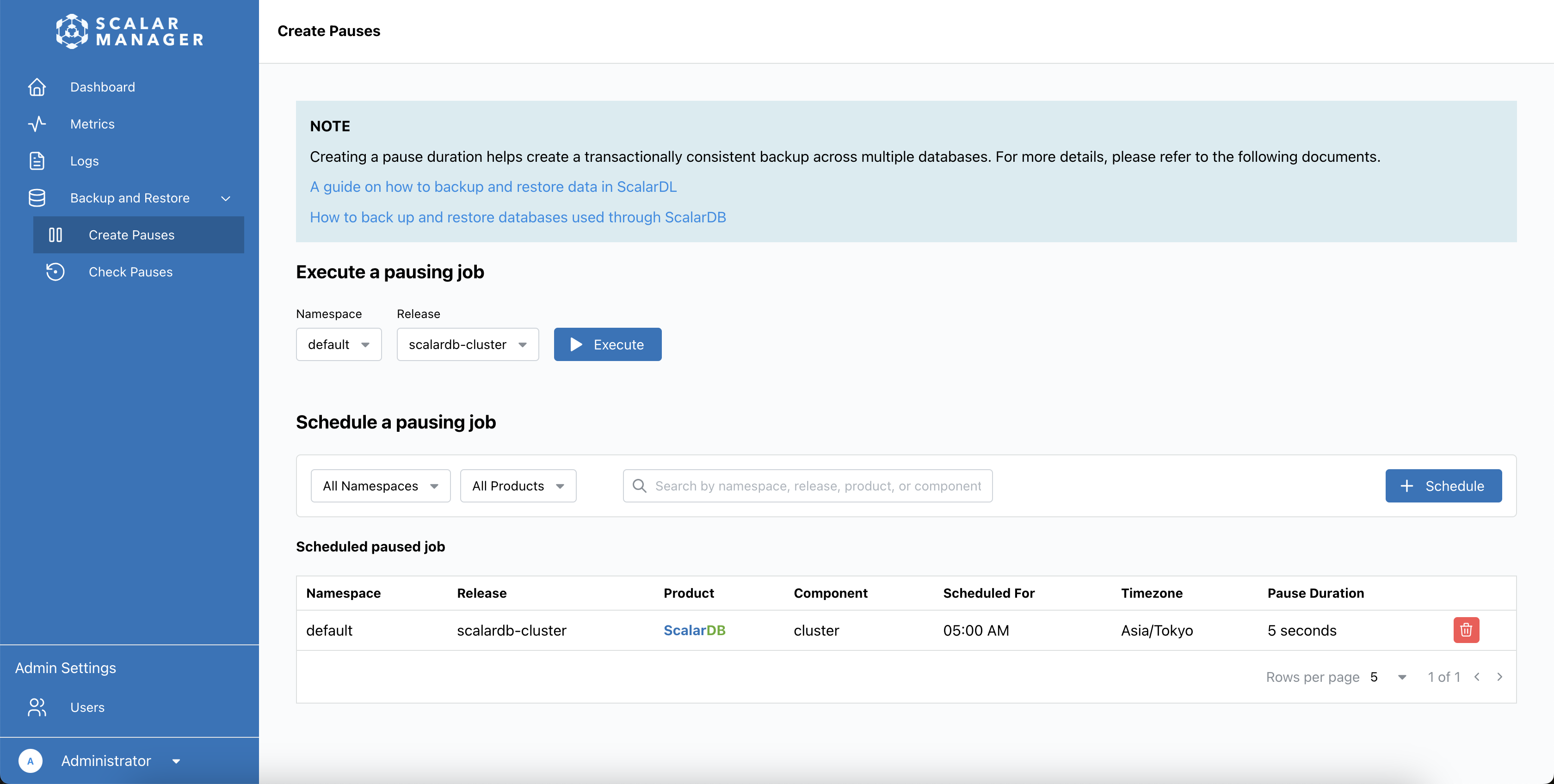Delete the scheduled scalardb-cluster job
The width and height of the screenshot is (1554, 784).
pos(1466,630)
